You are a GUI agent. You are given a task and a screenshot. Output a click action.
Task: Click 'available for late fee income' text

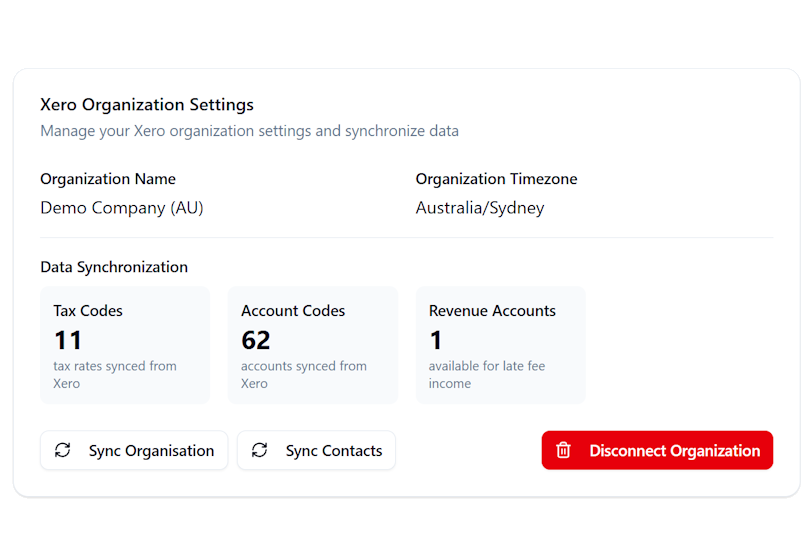[487, 375]
